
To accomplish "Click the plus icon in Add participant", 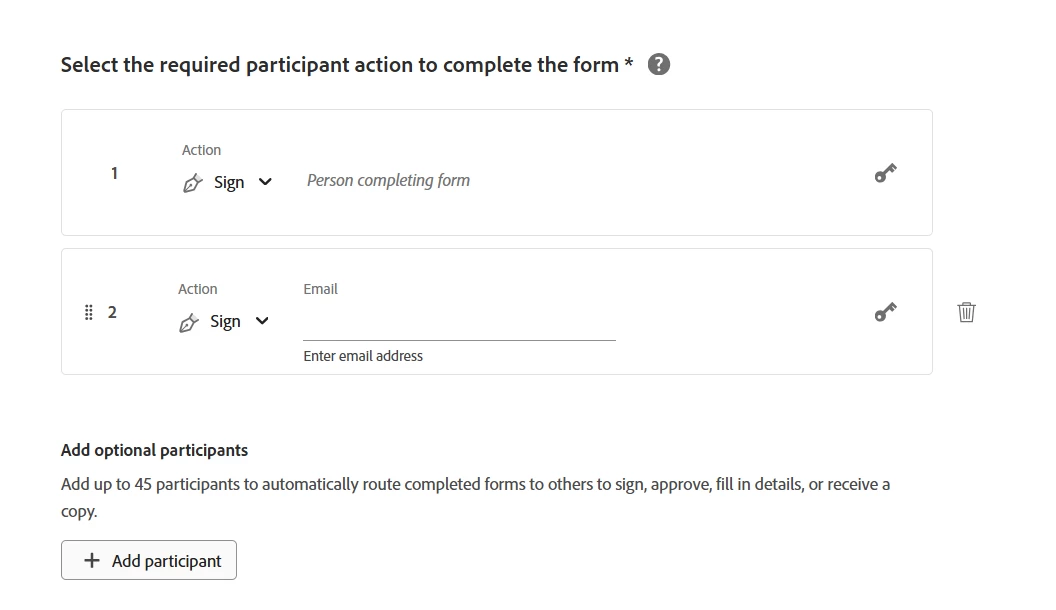I will tap(92, 560).
